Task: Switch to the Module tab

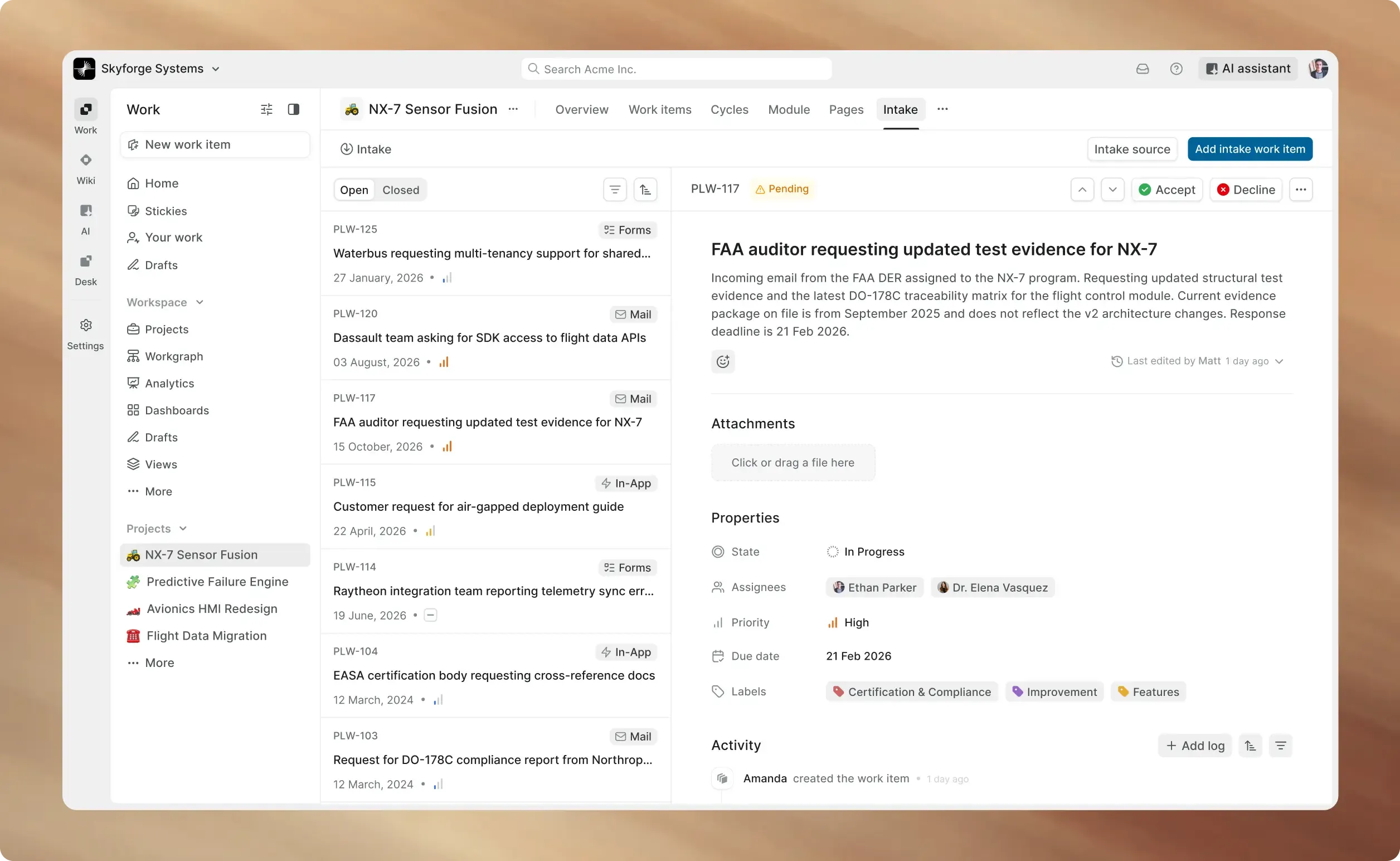Action: tap(789, 109)
